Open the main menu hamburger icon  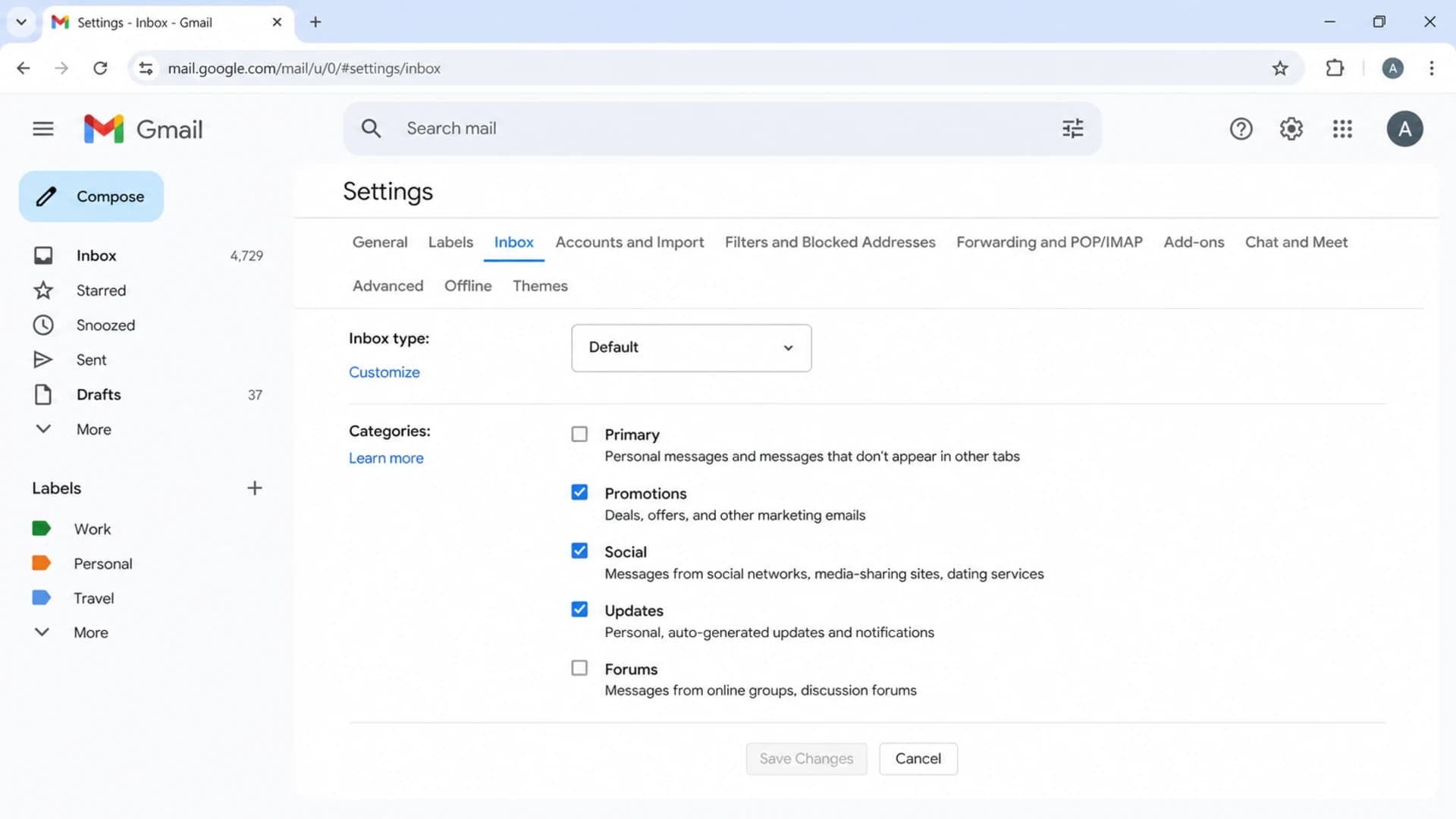point(43,129)
